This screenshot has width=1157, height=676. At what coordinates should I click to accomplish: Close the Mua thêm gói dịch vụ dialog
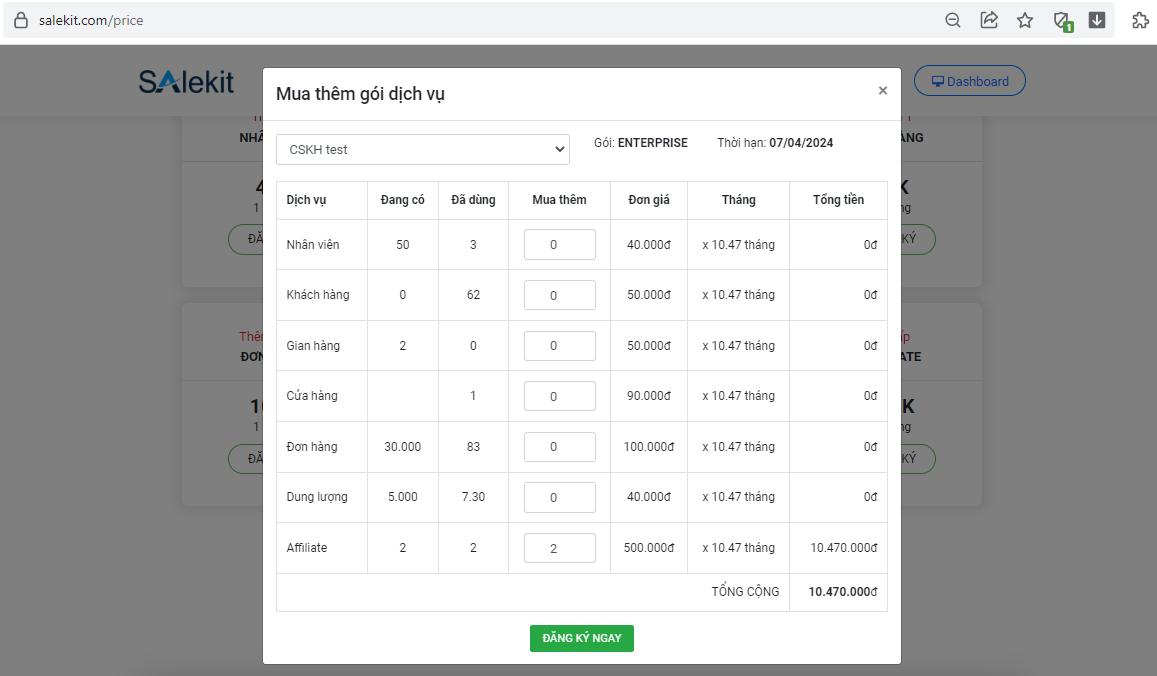coord(882,91)
